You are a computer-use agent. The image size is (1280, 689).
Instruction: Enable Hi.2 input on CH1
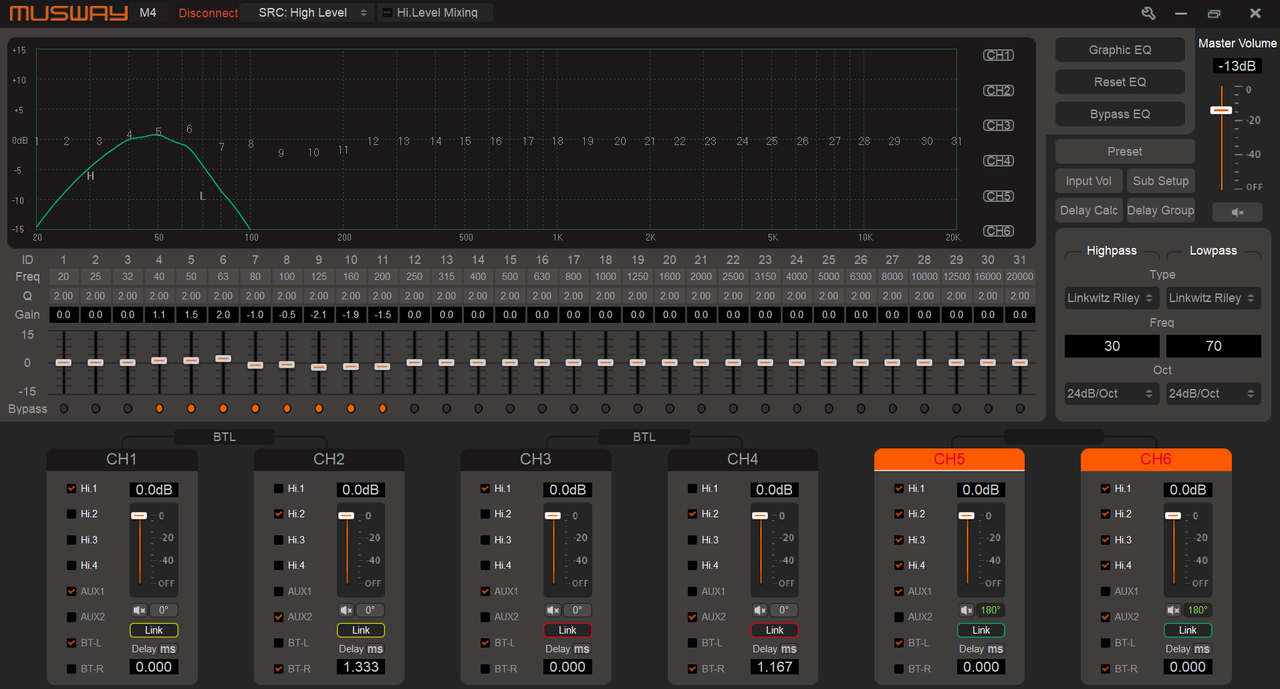(71, 514)
